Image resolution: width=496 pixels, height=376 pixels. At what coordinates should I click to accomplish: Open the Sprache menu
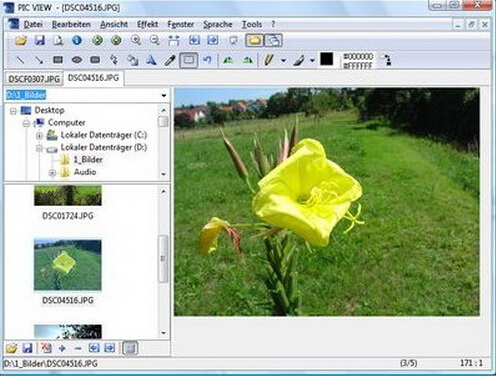[217, 24]
